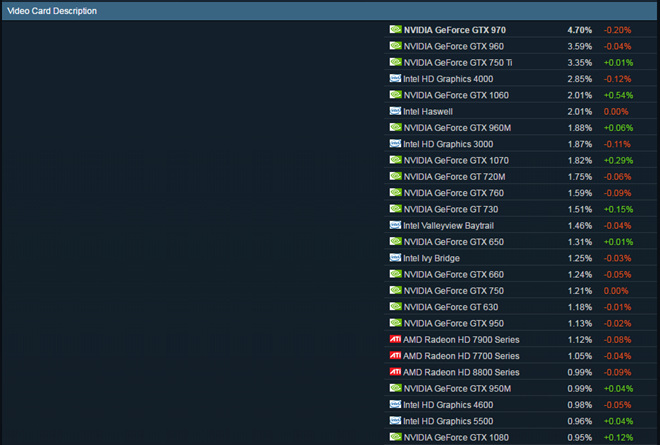660x445 pixels.
Task: Click the NVIDIA icon beside GT 630
Action: (395, 306)
